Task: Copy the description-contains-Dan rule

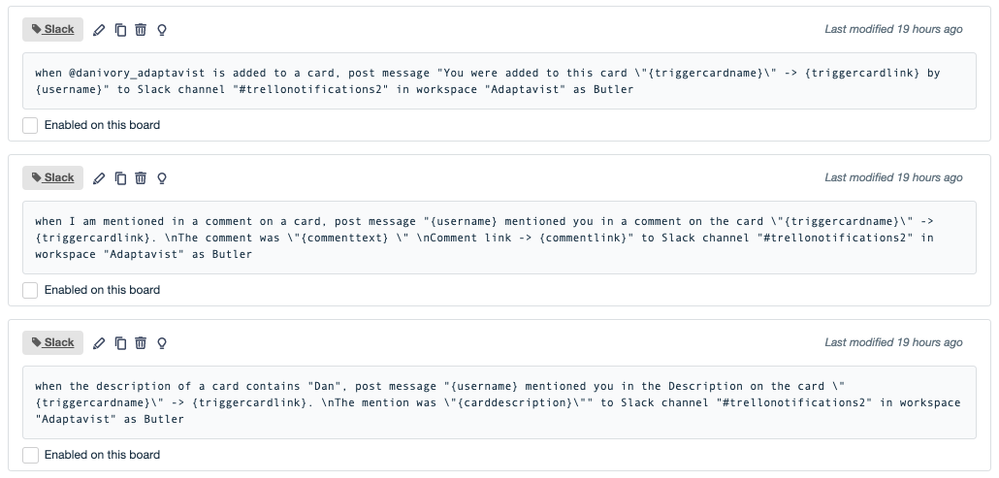Action: (120, 344)
